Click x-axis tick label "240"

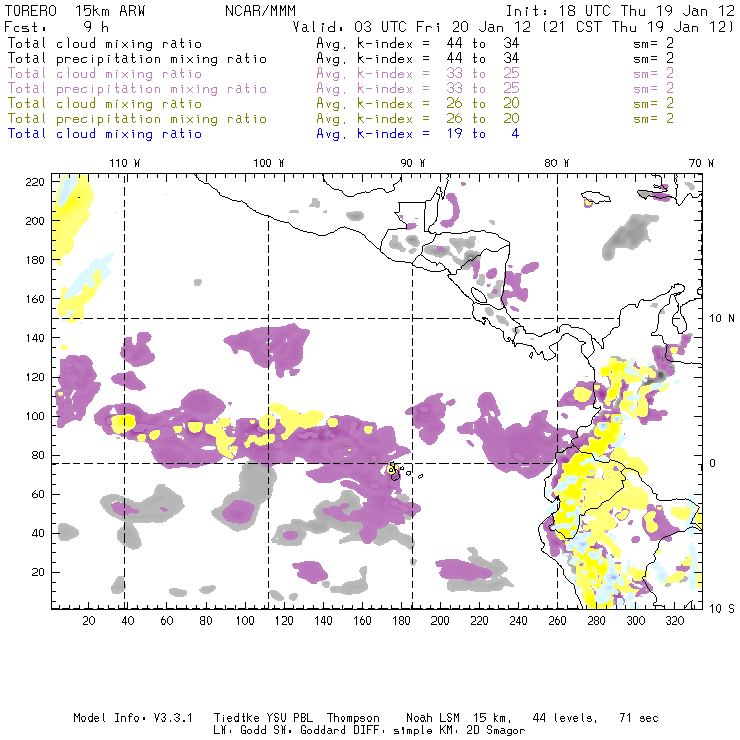click(518, 621)
